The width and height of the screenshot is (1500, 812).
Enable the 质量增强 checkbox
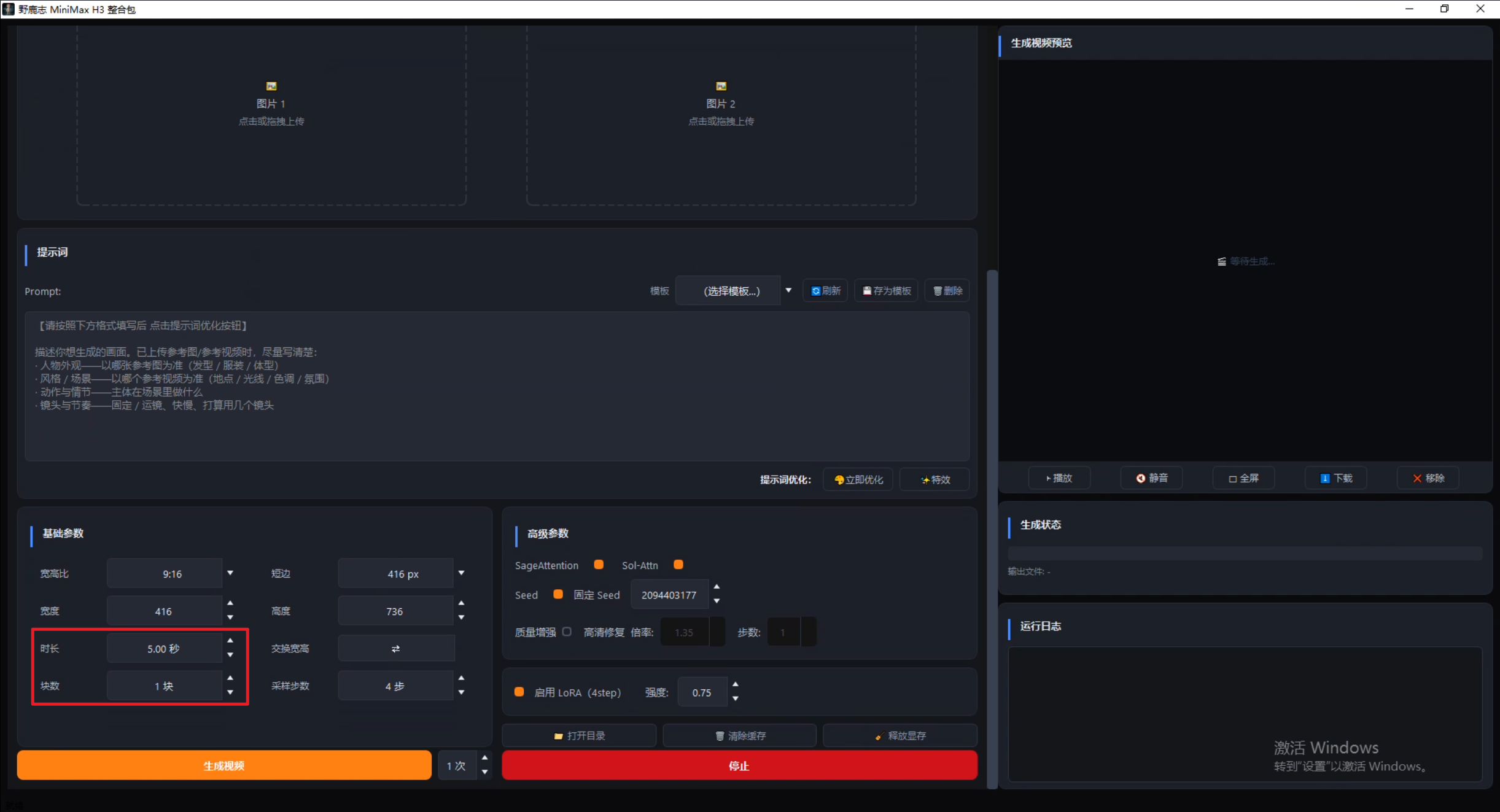567,632
